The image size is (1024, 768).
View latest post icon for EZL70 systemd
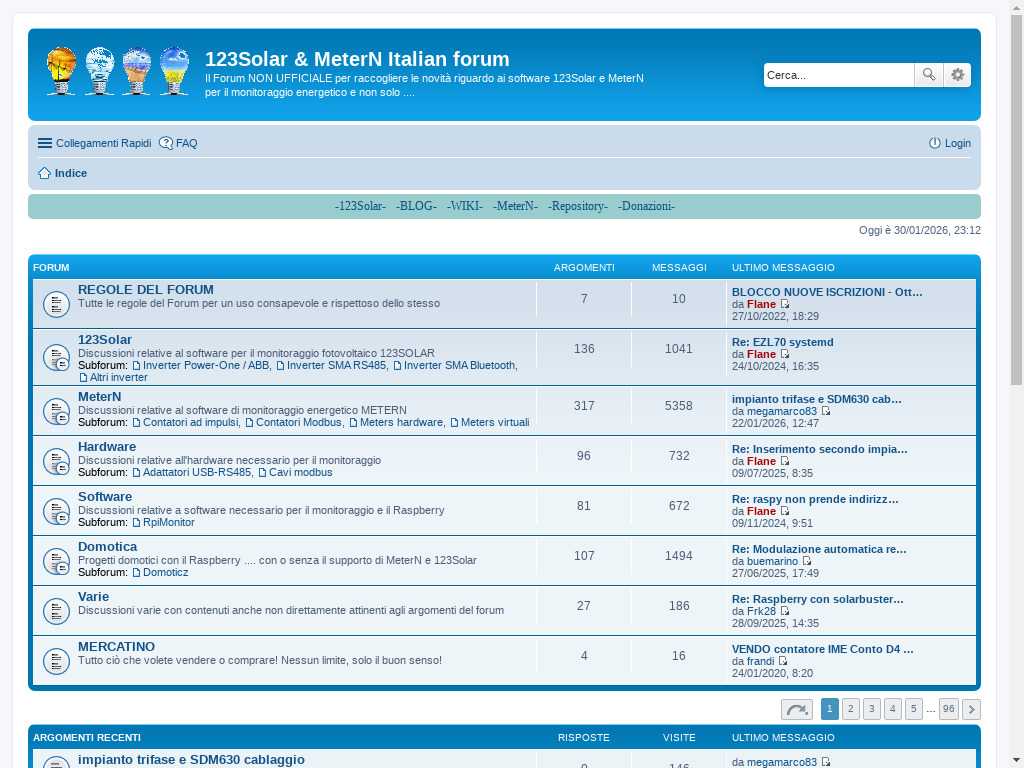click(x=785, y=354)
